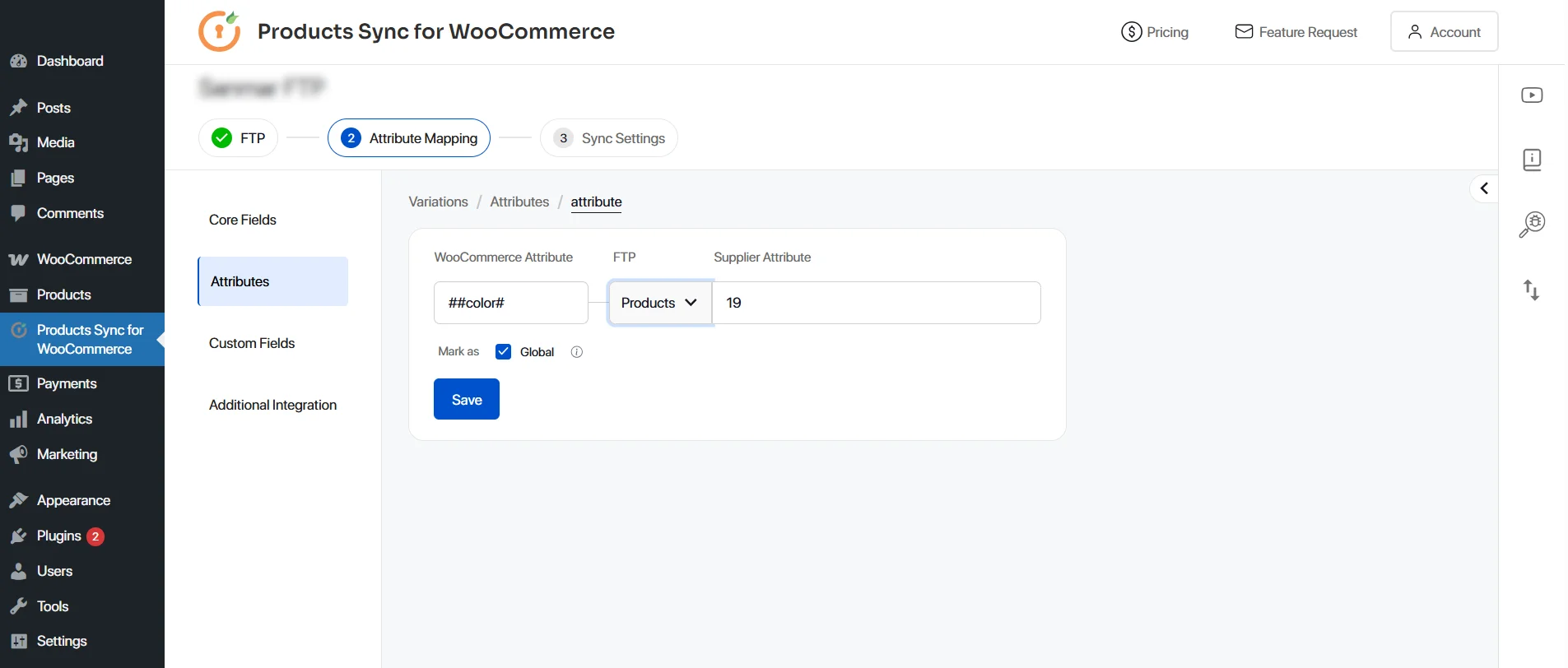The height and width of the screenshot is (668, 1568).
Task: Click the Payments dollar icon
Action: click(18, 383)
